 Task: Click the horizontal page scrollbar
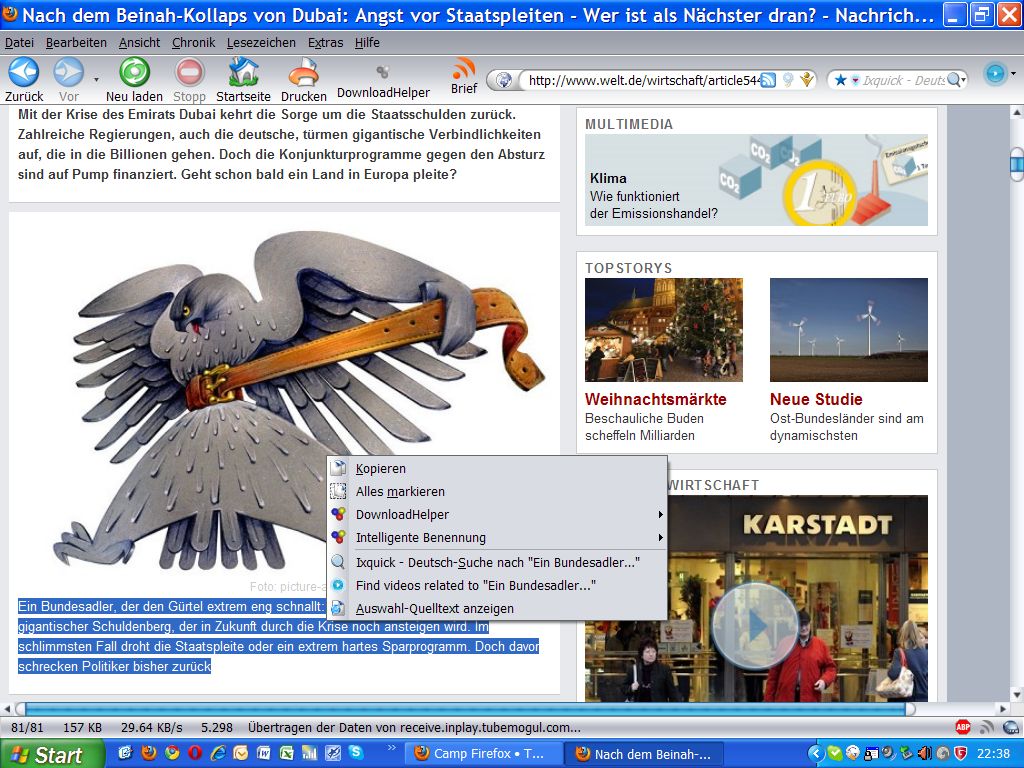(460, 709)
